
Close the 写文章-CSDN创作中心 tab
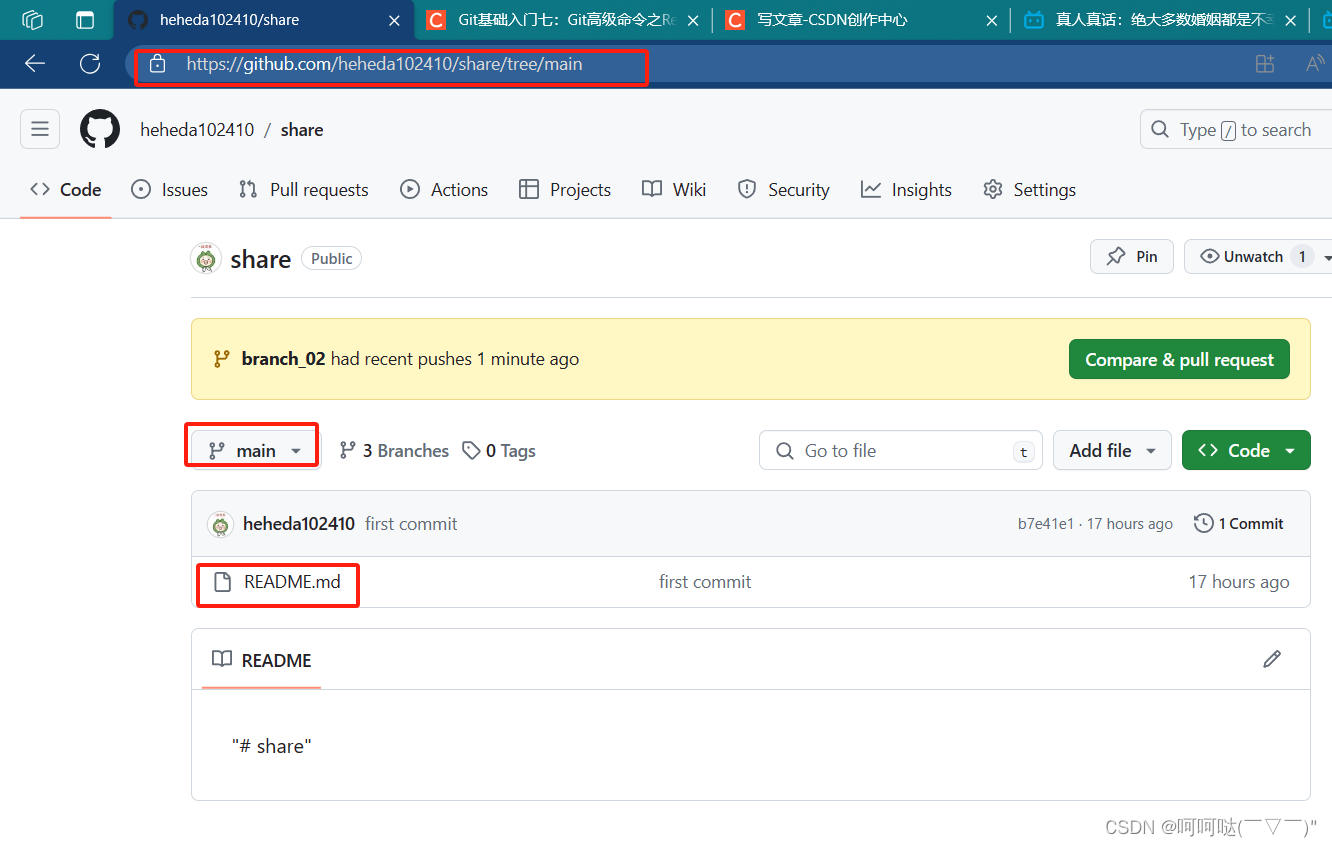pos(991,20)
